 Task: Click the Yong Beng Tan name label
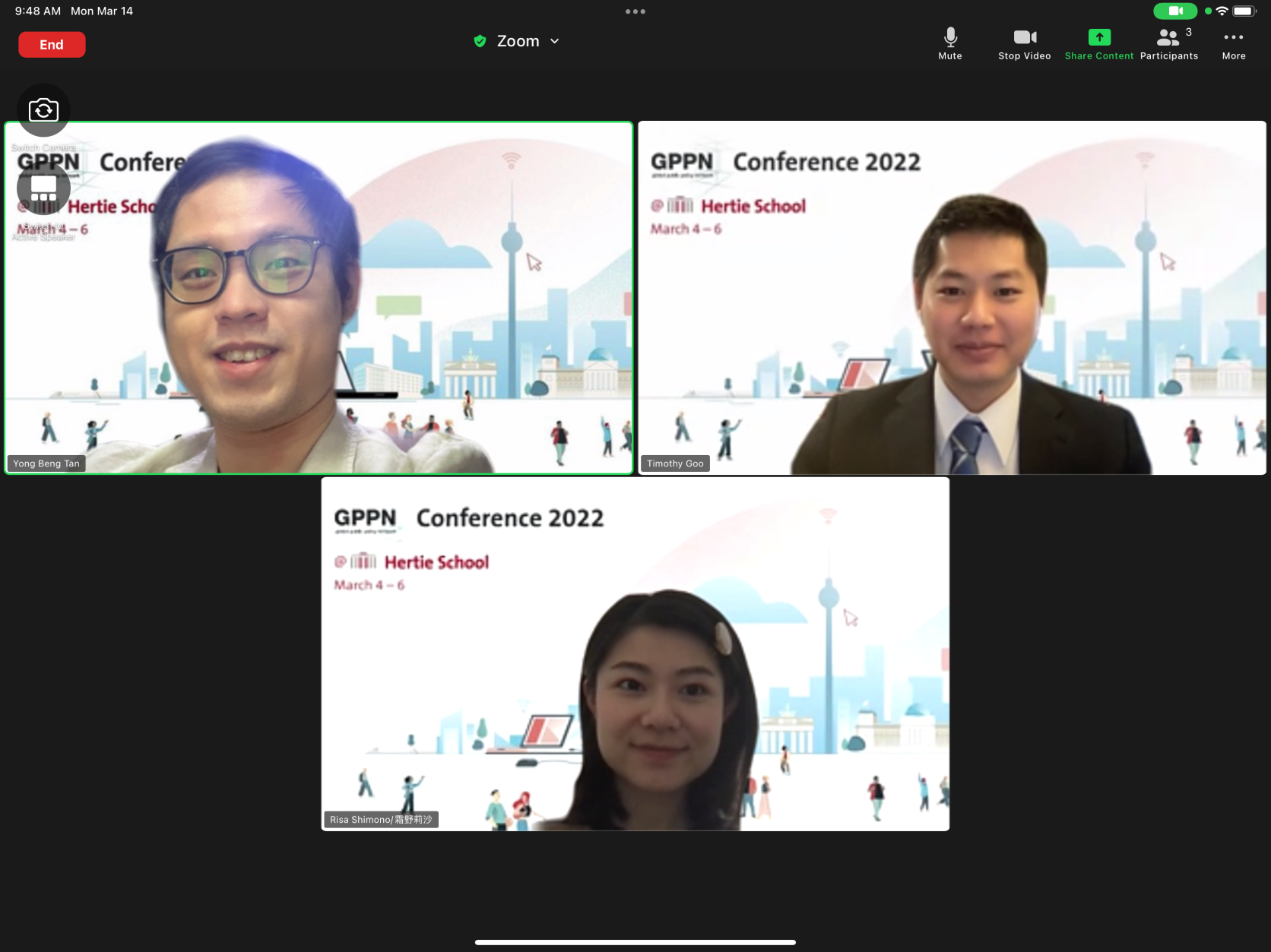point(46,463)
